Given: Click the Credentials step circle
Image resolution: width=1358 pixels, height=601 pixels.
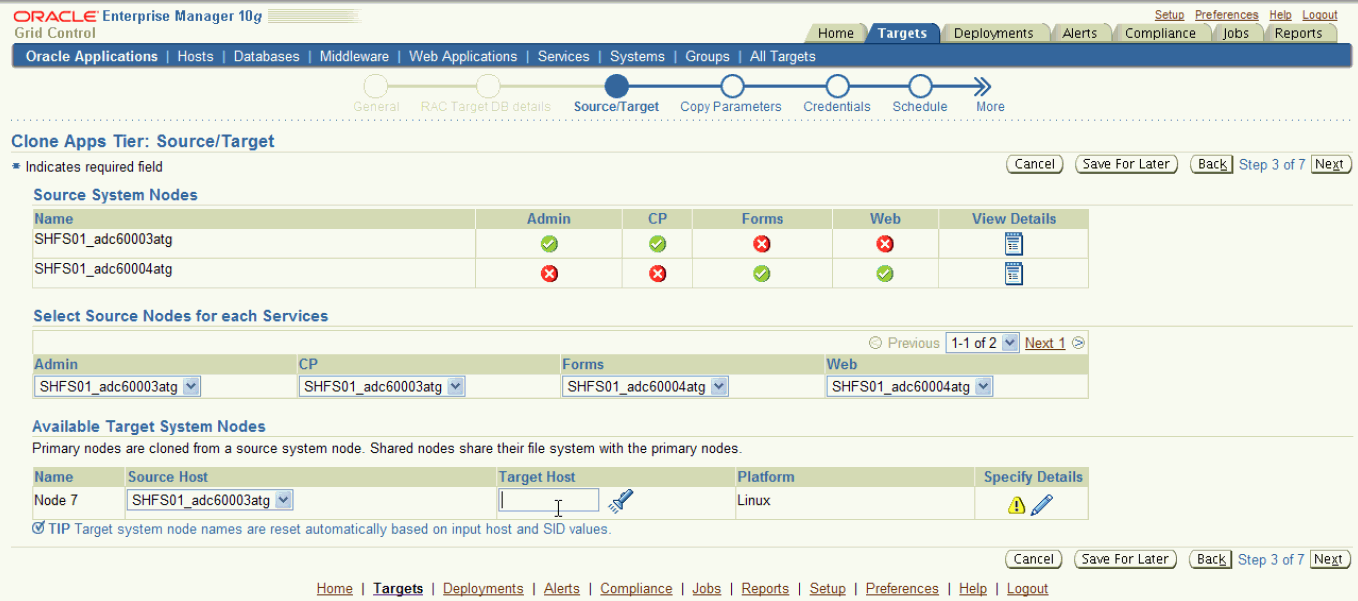Looking at the screenshot, I should tap(837, 87).
